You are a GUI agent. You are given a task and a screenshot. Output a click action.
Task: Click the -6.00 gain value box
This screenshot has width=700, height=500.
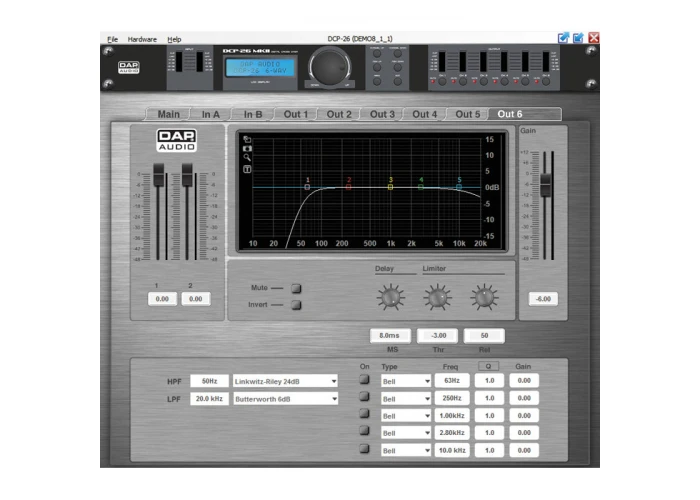click(543, 299)
